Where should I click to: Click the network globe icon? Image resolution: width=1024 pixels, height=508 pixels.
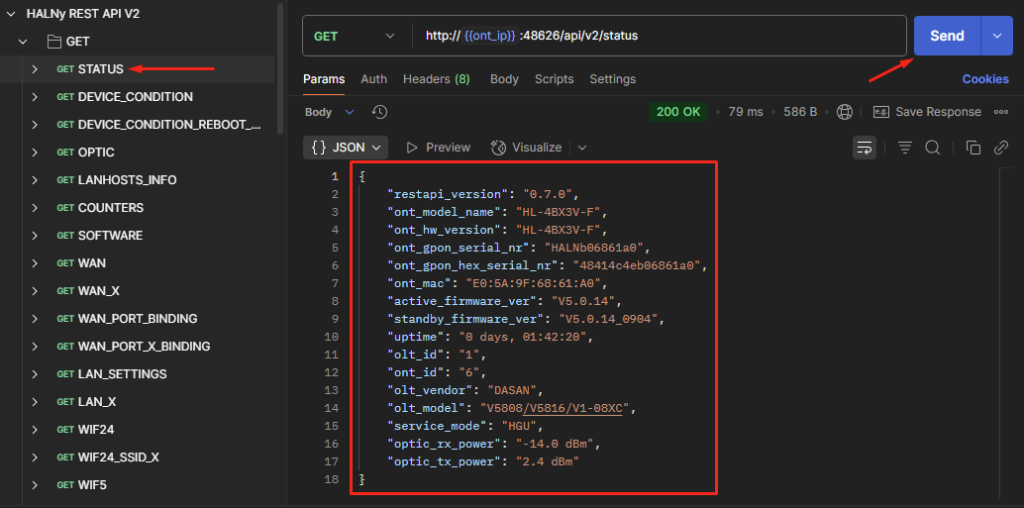pos(845,112)
